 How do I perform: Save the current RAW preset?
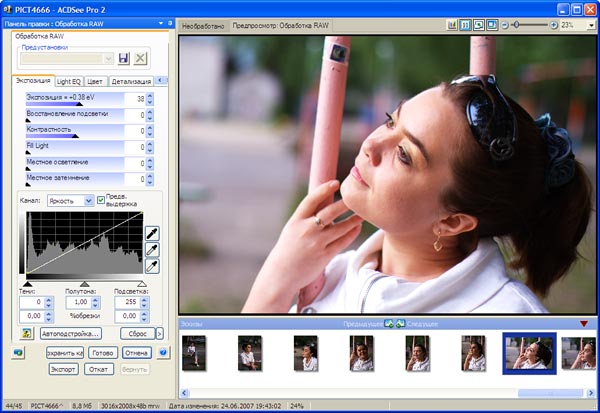(123, 59)
